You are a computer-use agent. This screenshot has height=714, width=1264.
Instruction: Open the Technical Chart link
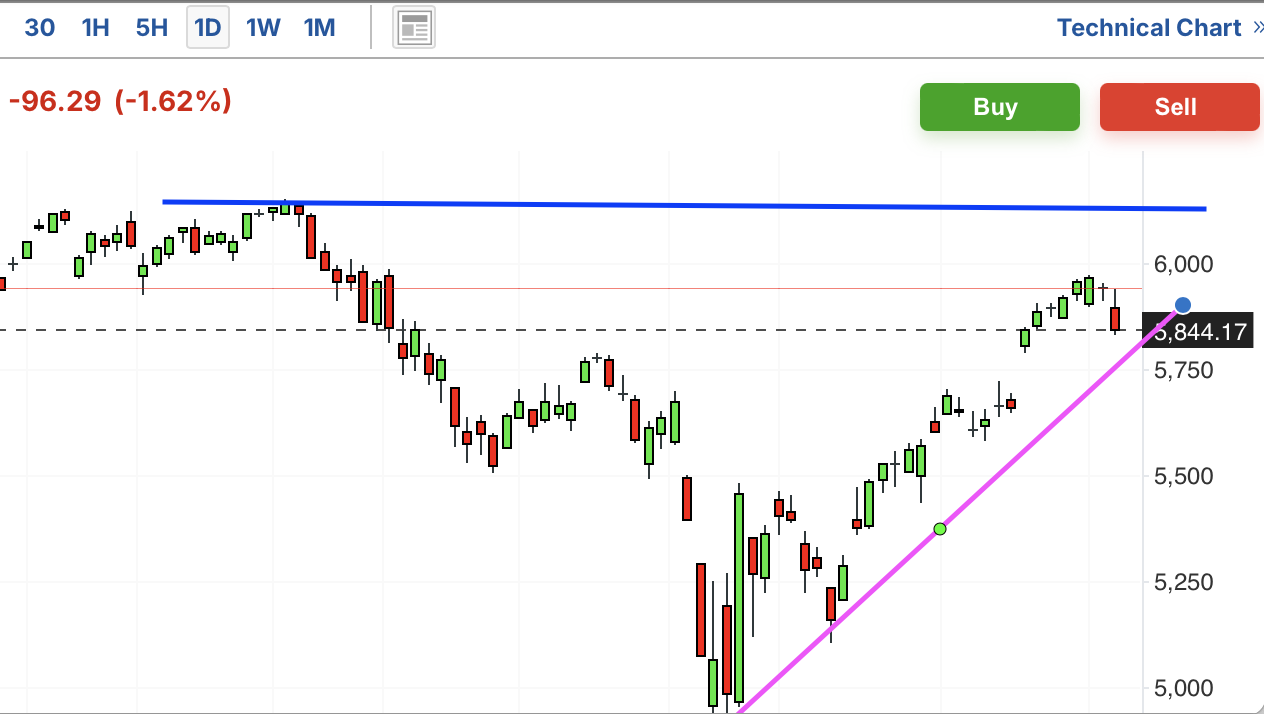pos(1149,28)
